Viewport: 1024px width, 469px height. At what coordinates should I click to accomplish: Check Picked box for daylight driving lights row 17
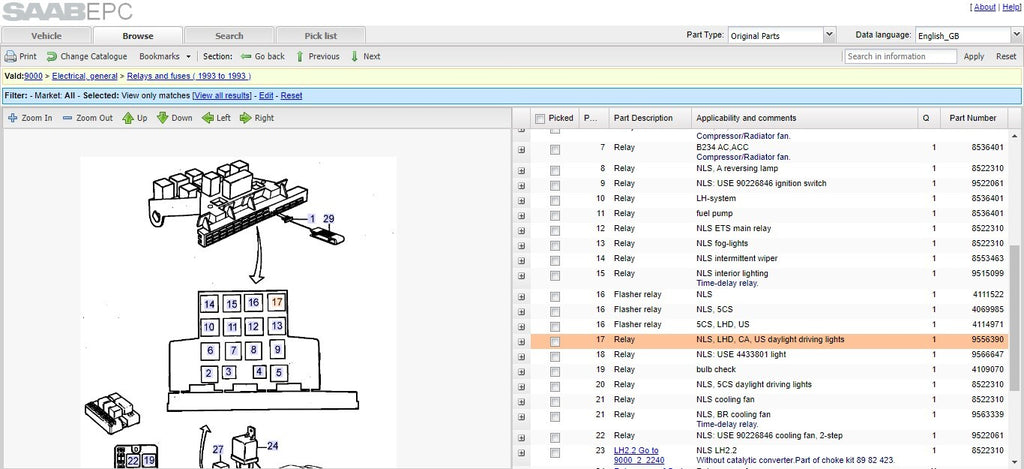pyautogui.click(x=554, y=341)
